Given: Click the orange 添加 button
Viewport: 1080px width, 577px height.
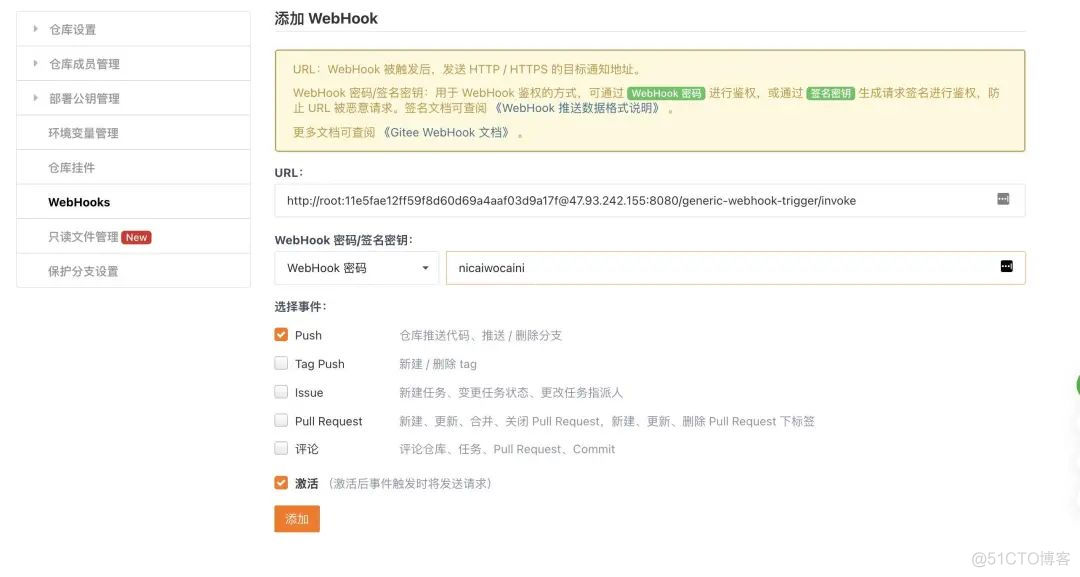Looking at the screenshot, I should tap(296, 518).
